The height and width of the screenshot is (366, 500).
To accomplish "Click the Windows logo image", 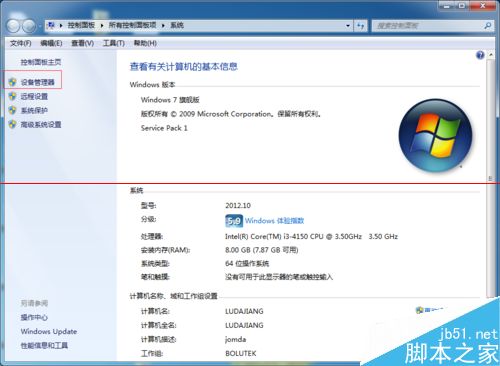I will point(435,135).
